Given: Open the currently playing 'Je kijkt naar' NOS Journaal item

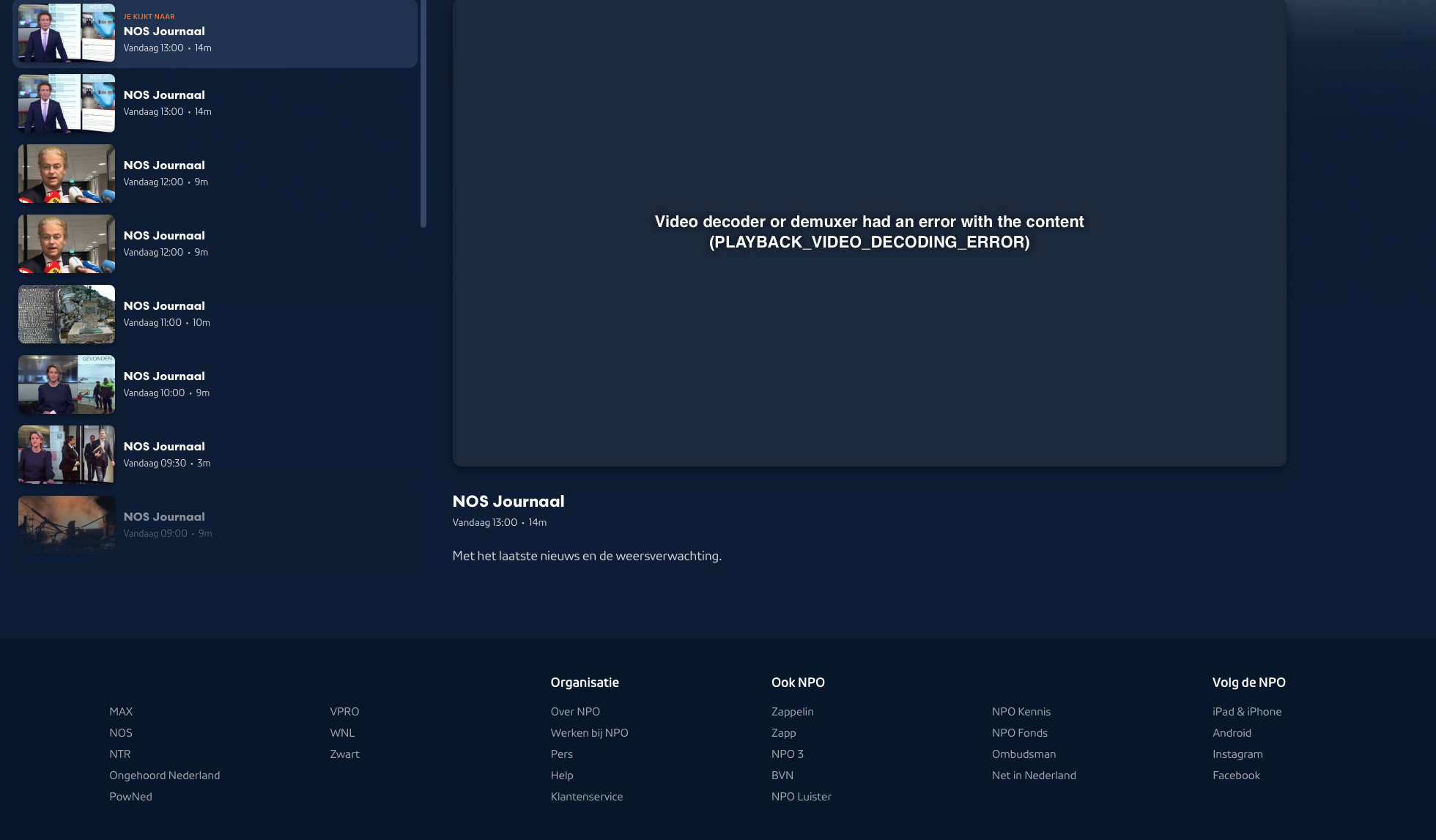Looking at the screenshot, I should click(215, 34).
